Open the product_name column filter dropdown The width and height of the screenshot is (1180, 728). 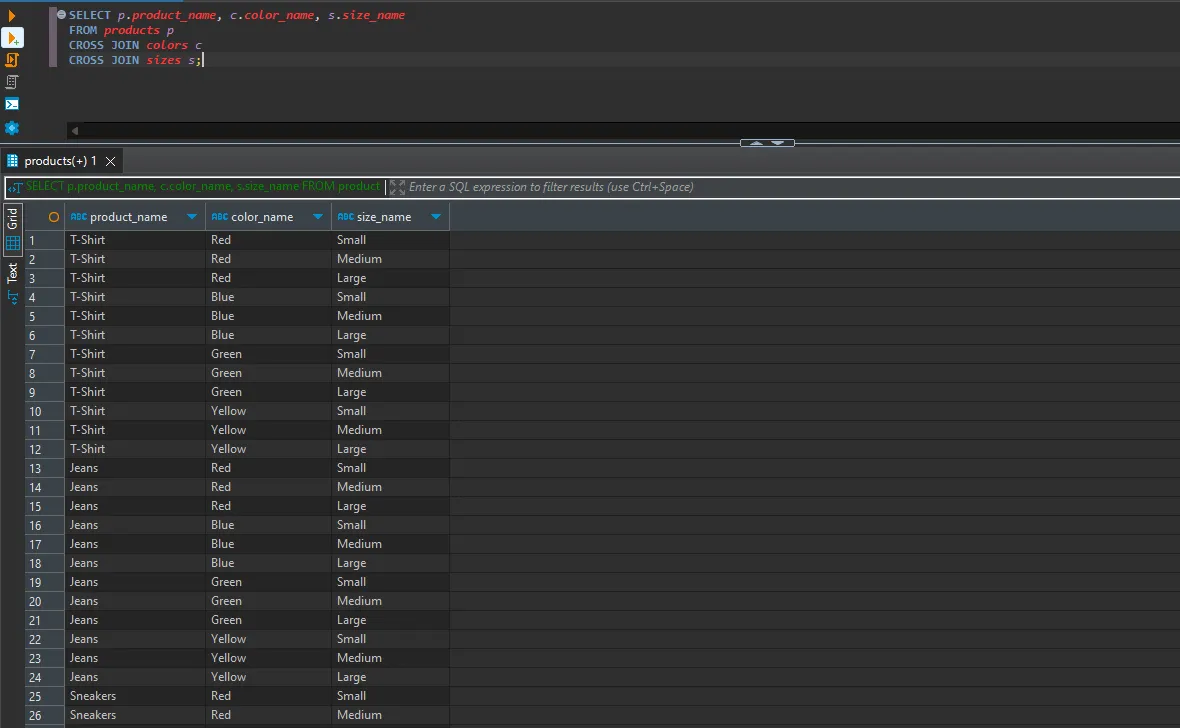pos(192,217)
